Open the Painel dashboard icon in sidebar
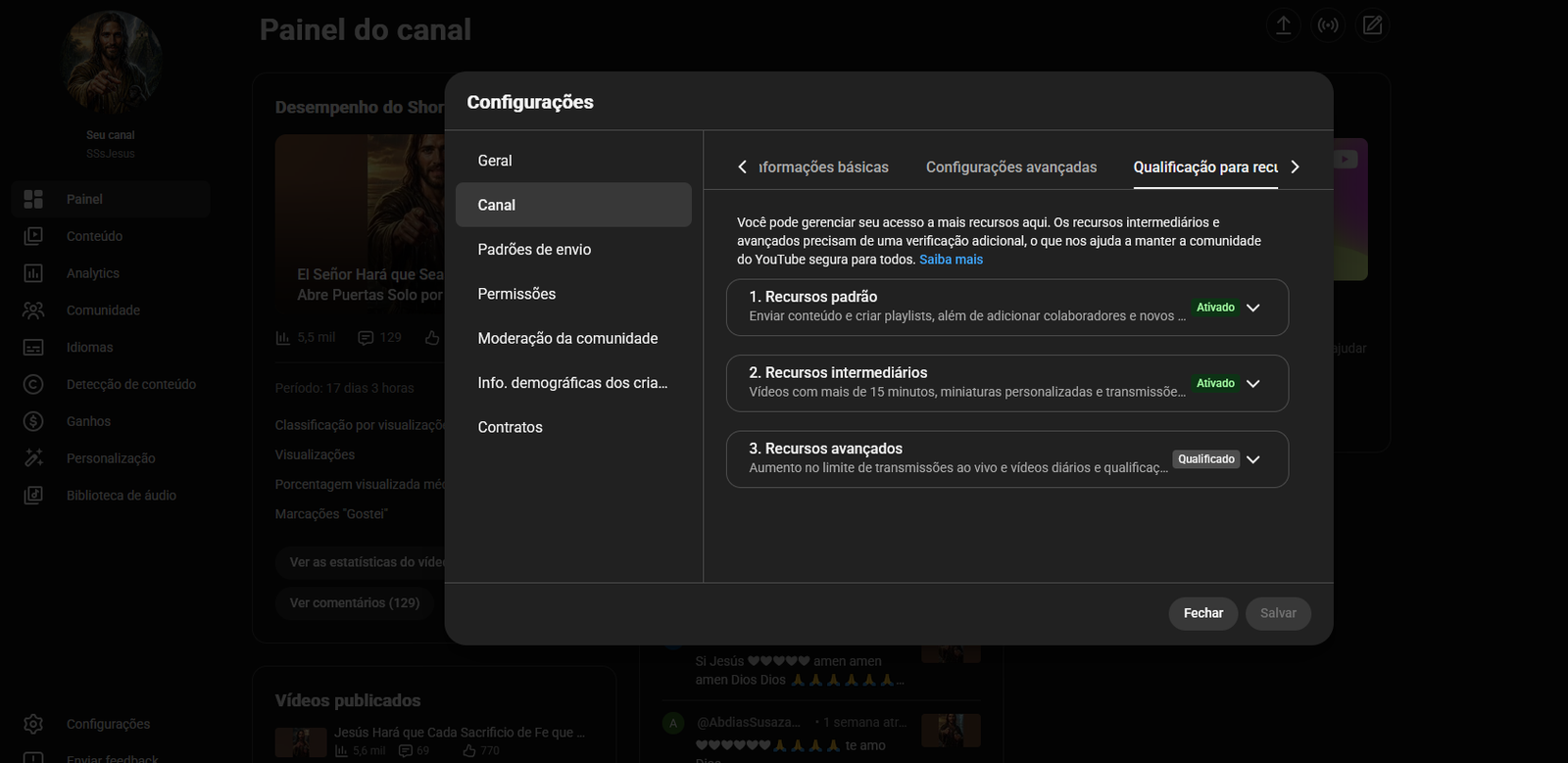 point(33,199)
